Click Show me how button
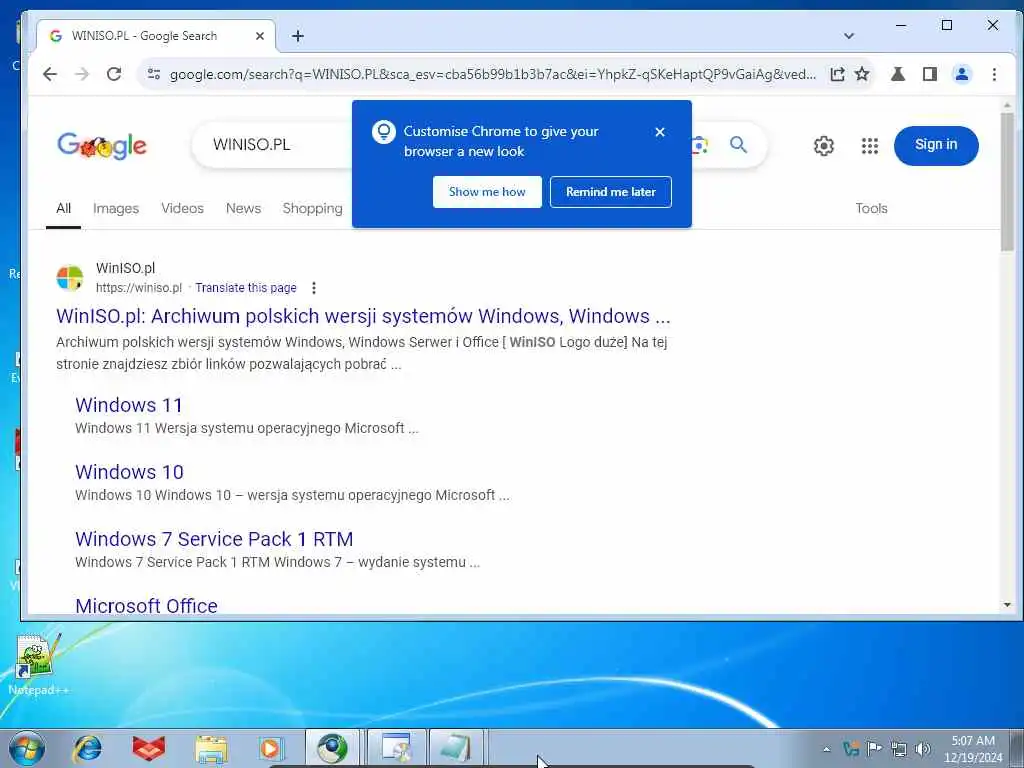 [487, 192]
